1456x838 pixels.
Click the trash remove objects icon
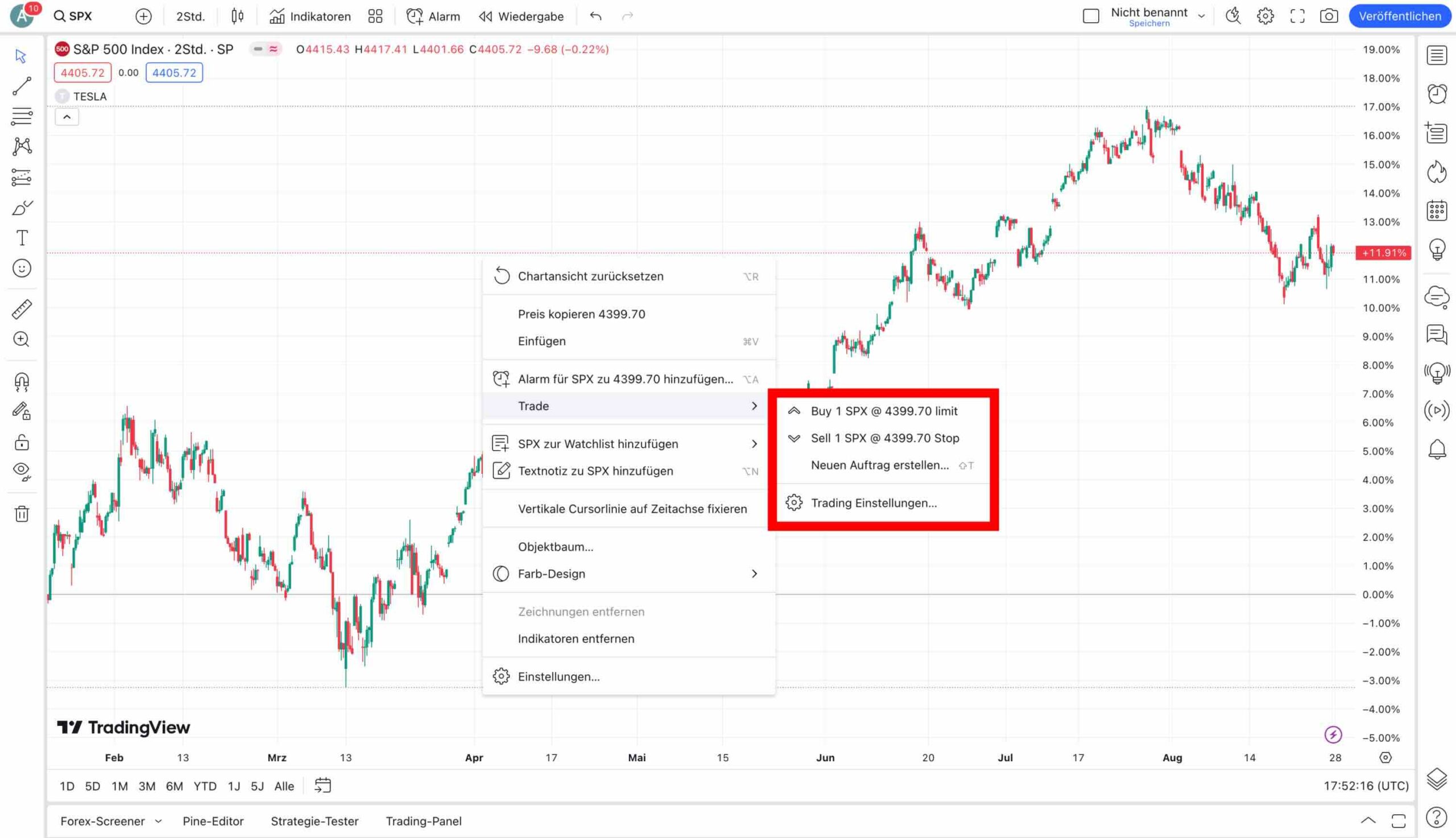[x=21, y=513]
